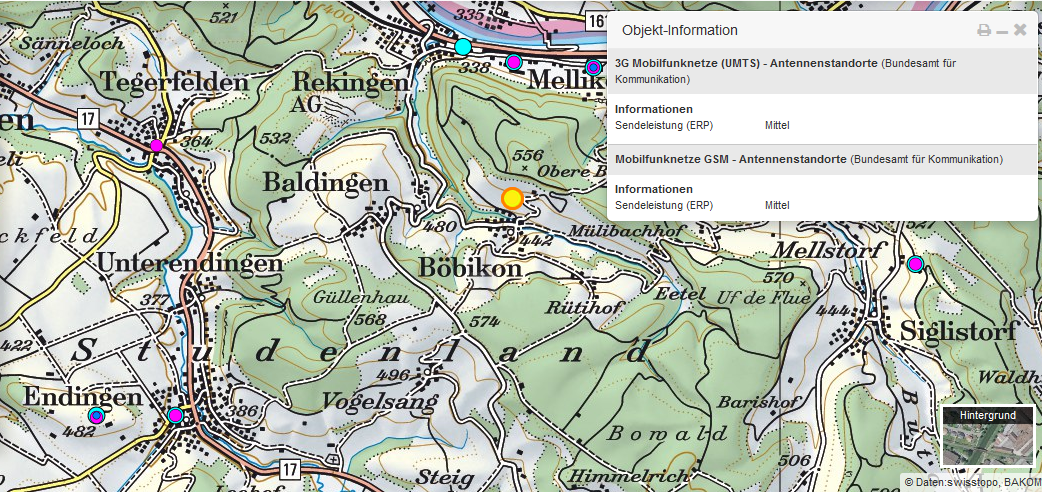Open the Hintergrund background selector thumbnail
1042x492 pixels.
pyautogui.click(x=988, y=436)
